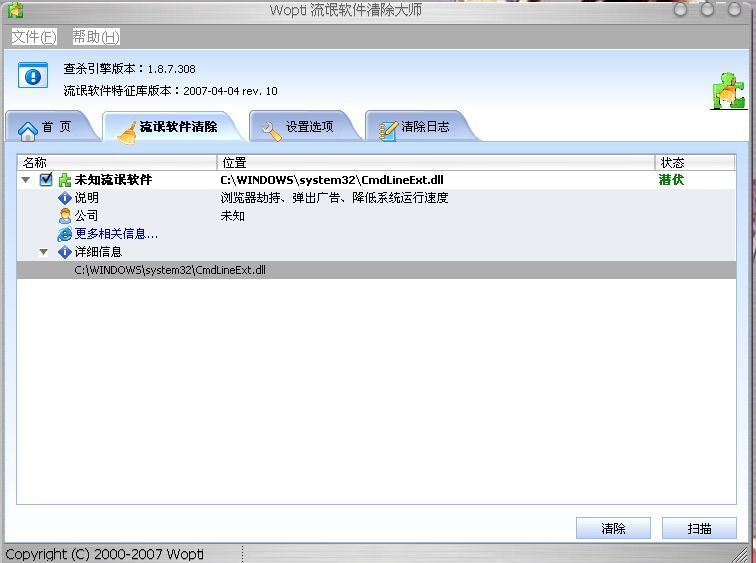Image resolution: width=756 pixels, height=563 pixels.
Task: Click the green puzzle icon beside 未知流氓软件
Action: (x=65, y=180)
